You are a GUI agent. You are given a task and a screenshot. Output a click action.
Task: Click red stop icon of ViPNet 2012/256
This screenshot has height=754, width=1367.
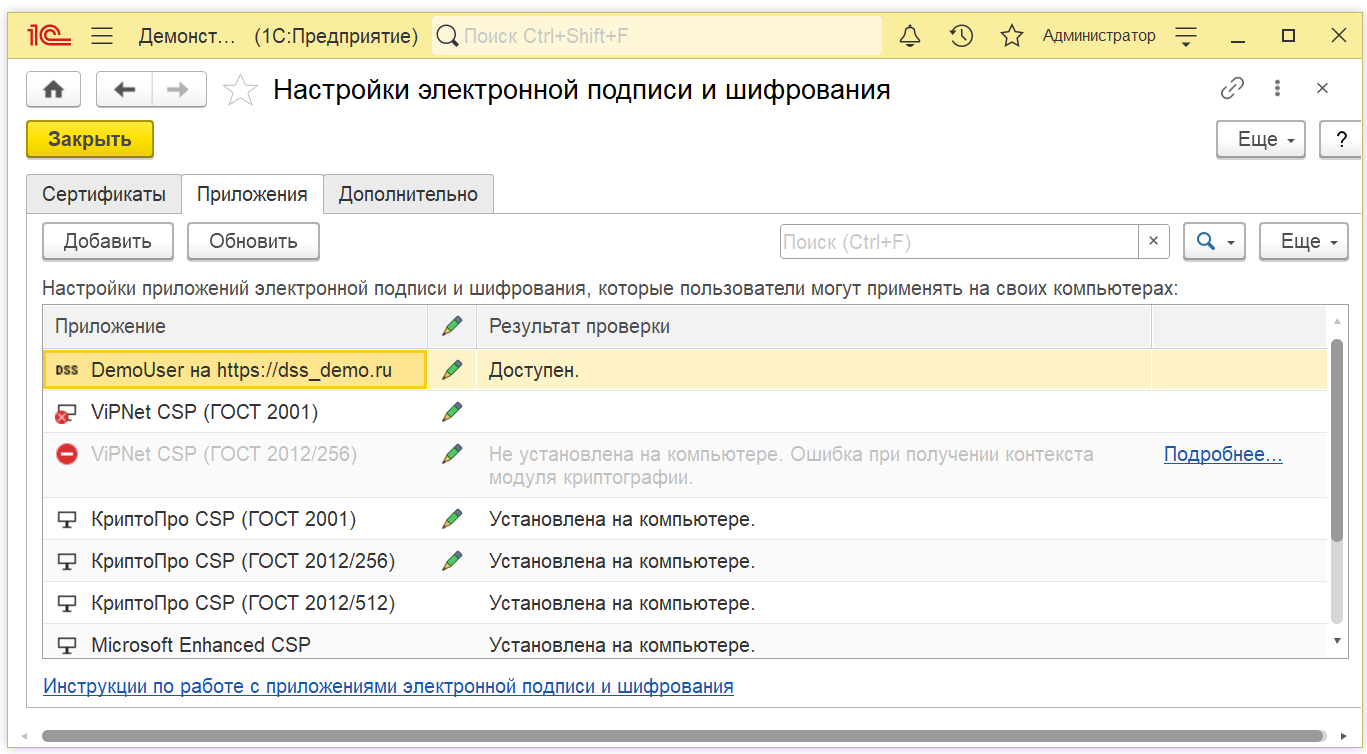(x=67, y=454)
